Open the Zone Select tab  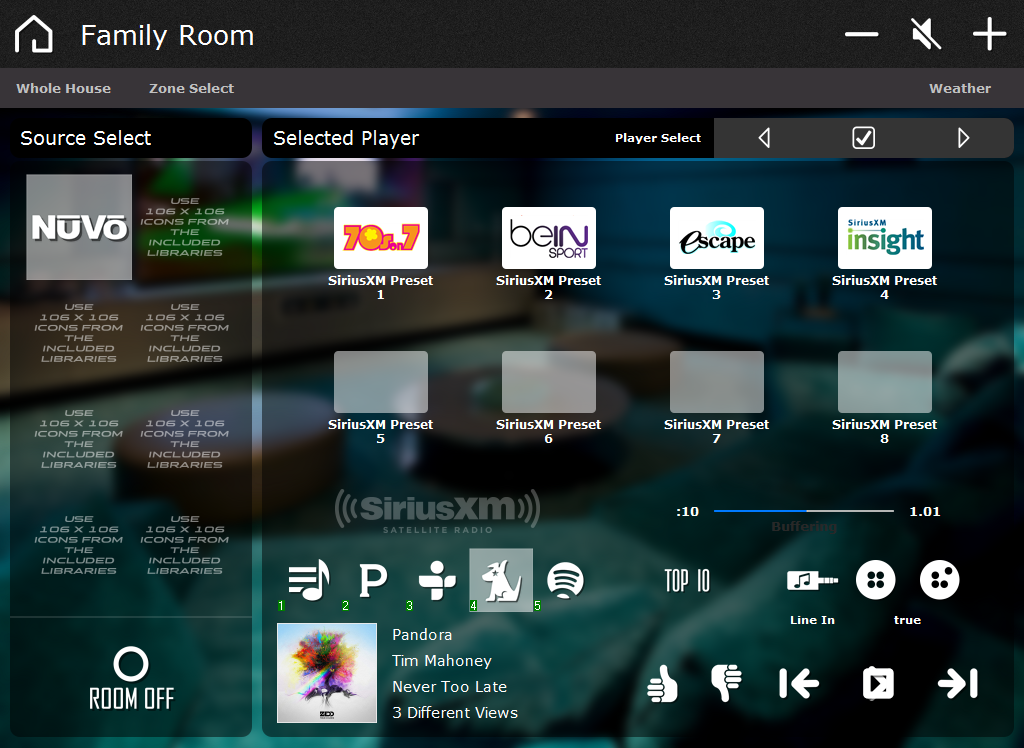point(191,88)
